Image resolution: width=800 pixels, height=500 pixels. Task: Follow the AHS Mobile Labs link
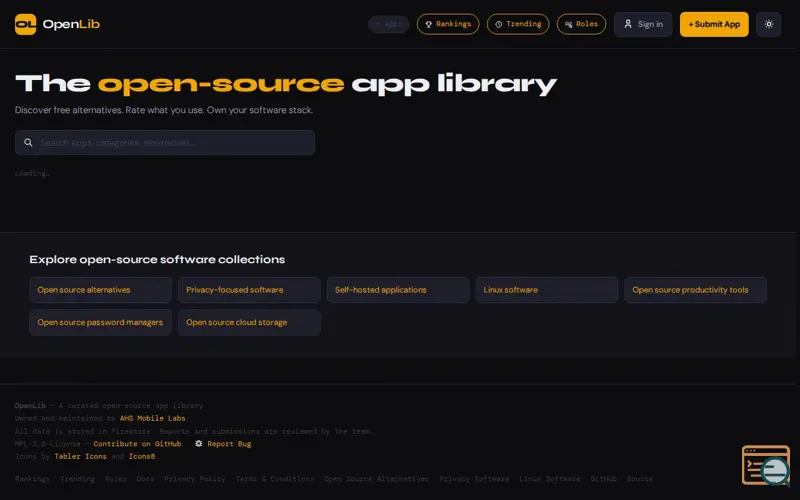click(153, 418)
